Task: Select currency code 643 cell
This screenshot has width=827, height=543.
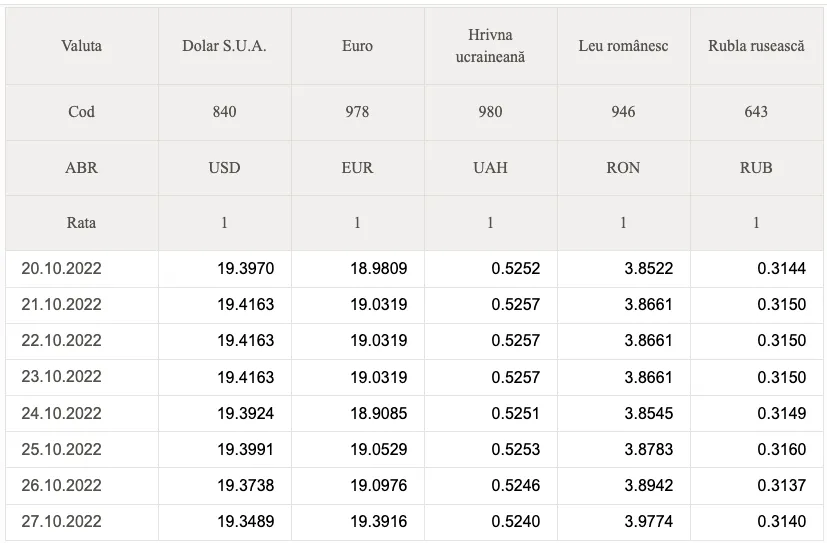Action: tap(756, 112)
